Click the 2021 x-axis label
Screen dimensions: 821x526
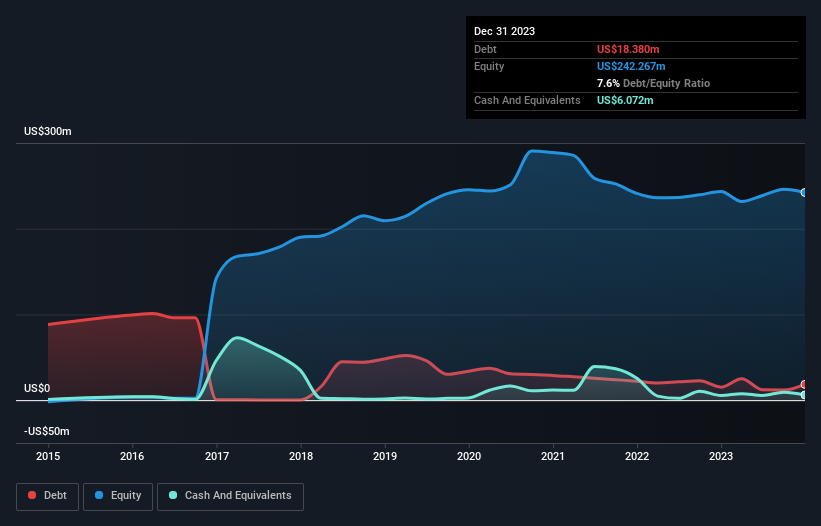[553, 456]
